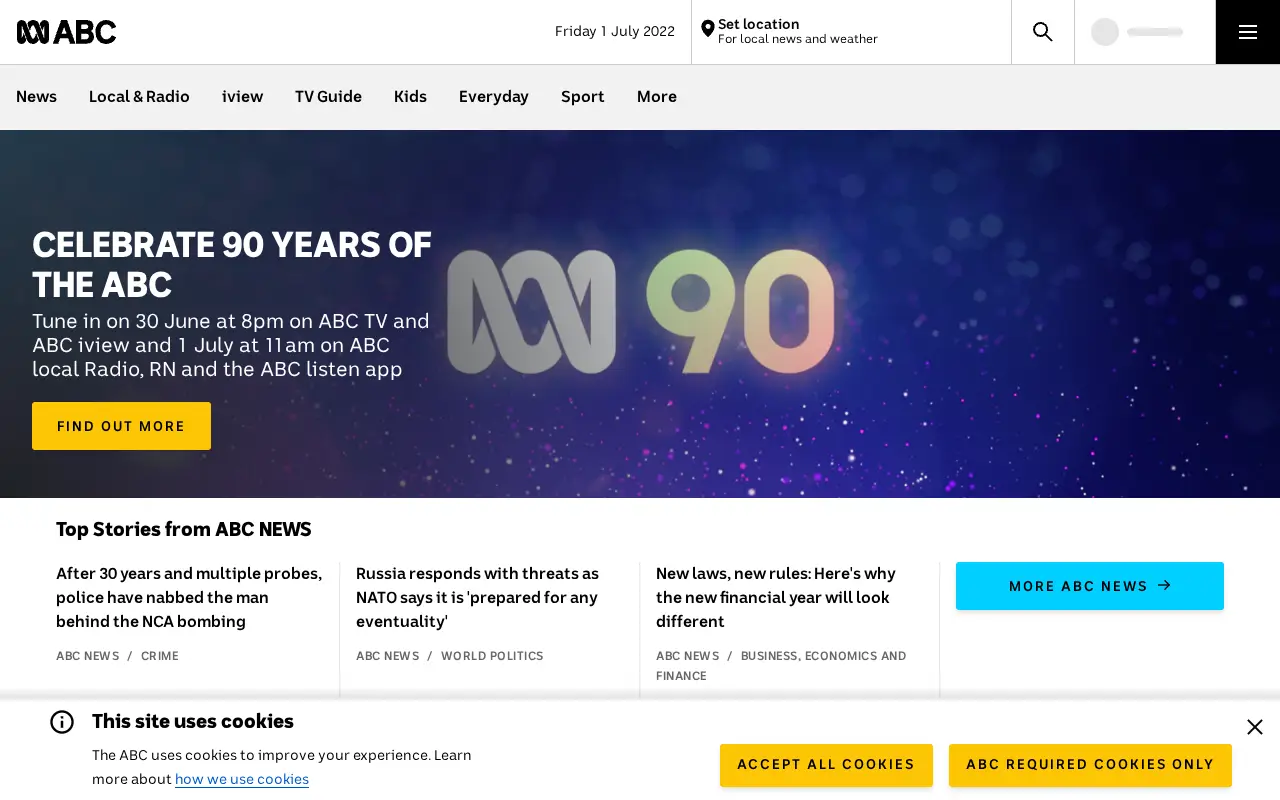Image resolution: width=1280 pixels, height=800 pixels.
Task: Click the cookie info circle icon
Action: 62,722
